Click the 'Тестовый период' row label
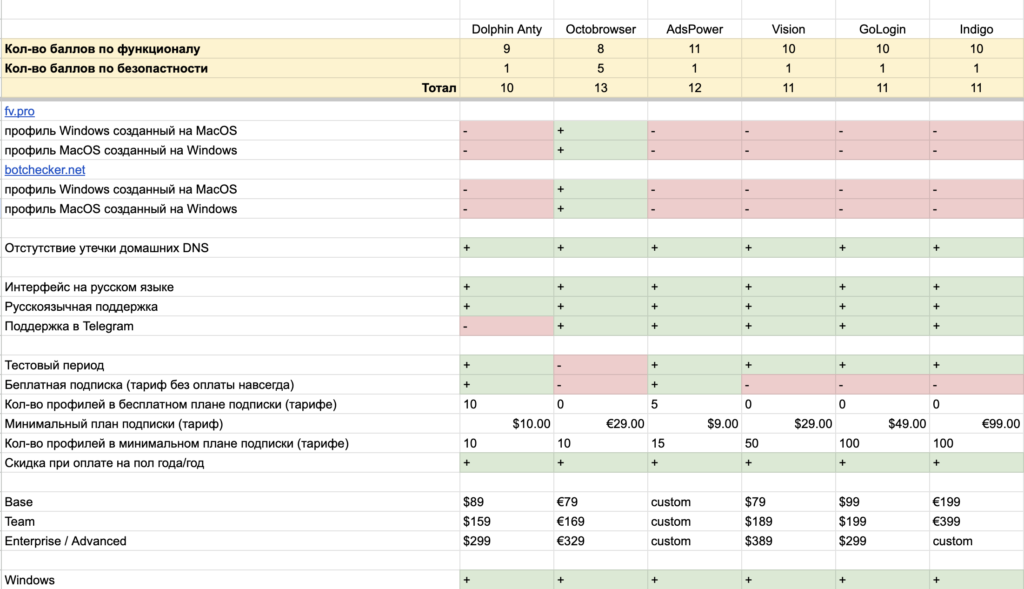The image size is (1024, 589). coord(54,366)
